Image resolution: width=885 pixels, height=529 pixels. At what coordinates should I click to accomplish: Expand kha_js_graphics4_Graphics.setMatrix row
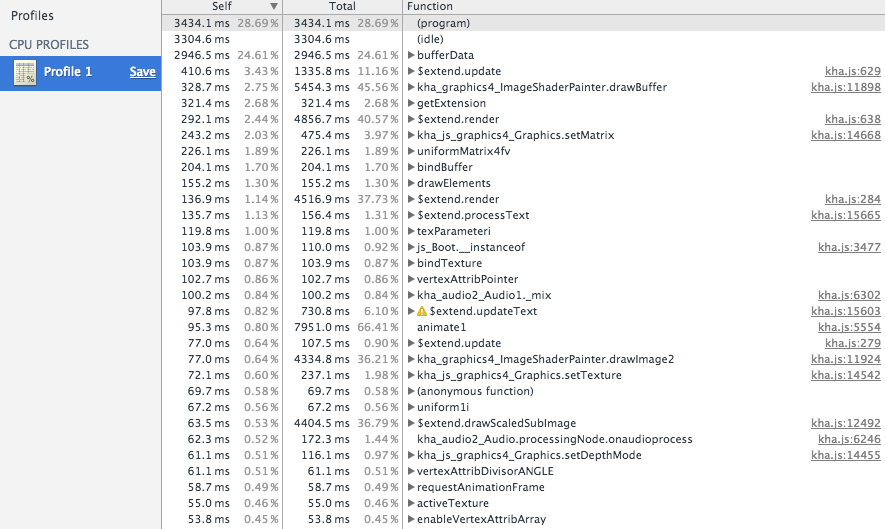point(411,135)
